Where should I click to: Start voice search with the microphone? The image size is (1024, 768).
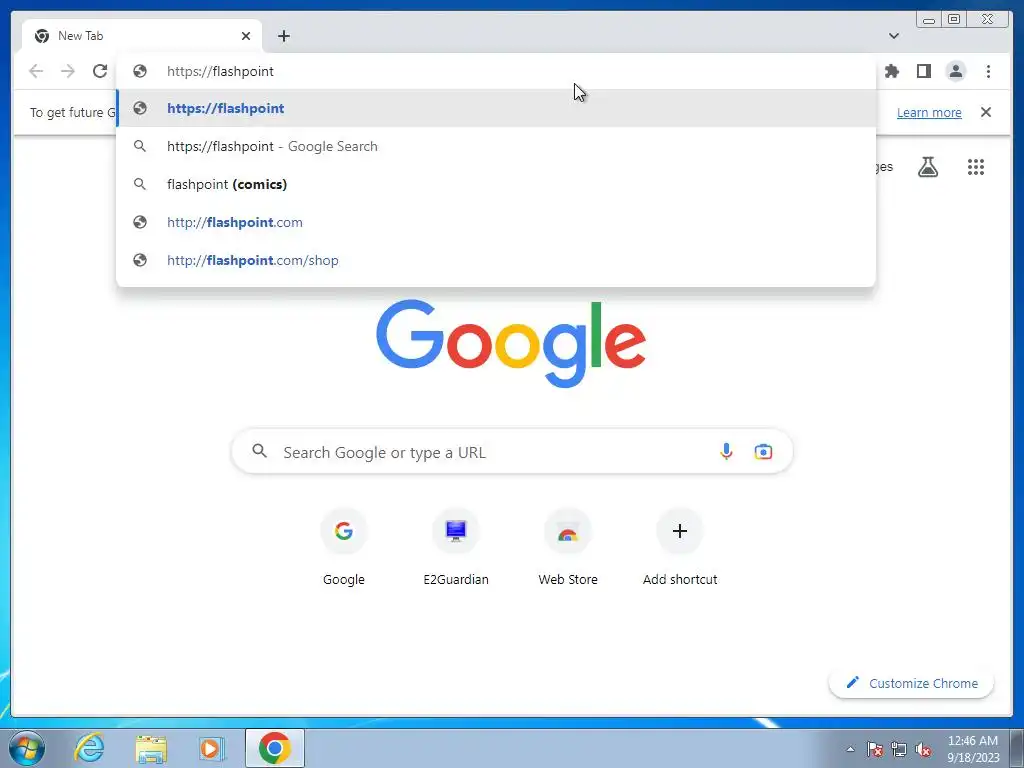tap(726, 451)
